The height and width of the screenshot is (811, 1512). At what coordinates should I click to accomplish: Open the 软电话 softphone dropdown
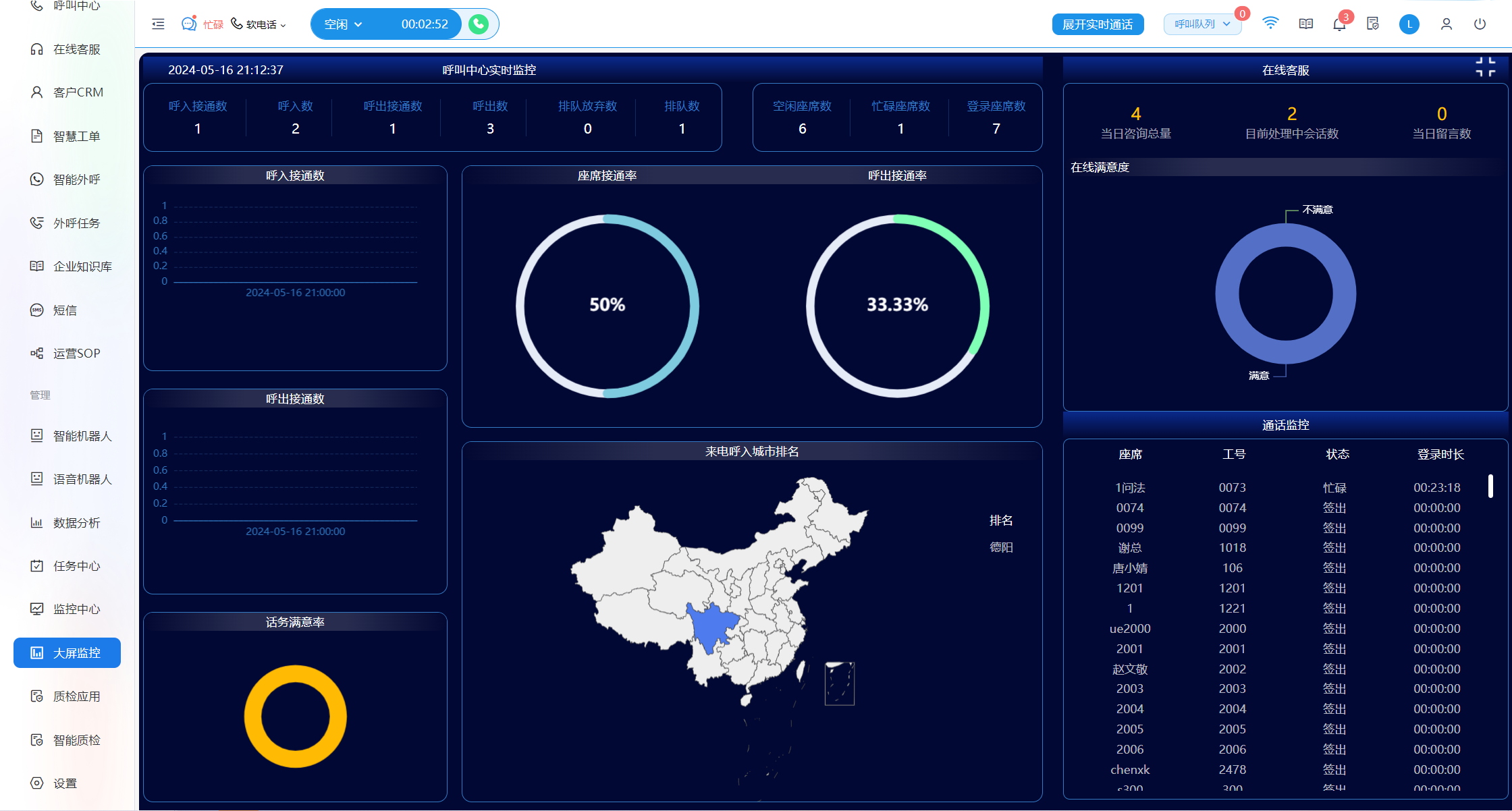coord(259,24)
